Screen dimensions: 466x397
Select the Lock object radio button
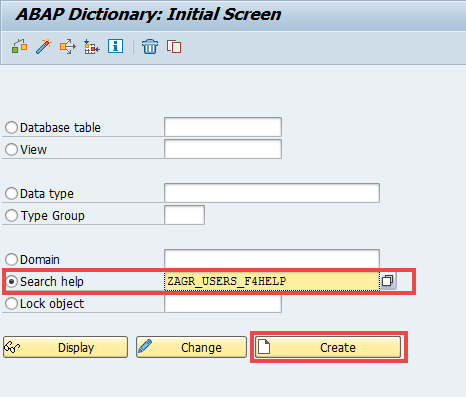point(11,303)
